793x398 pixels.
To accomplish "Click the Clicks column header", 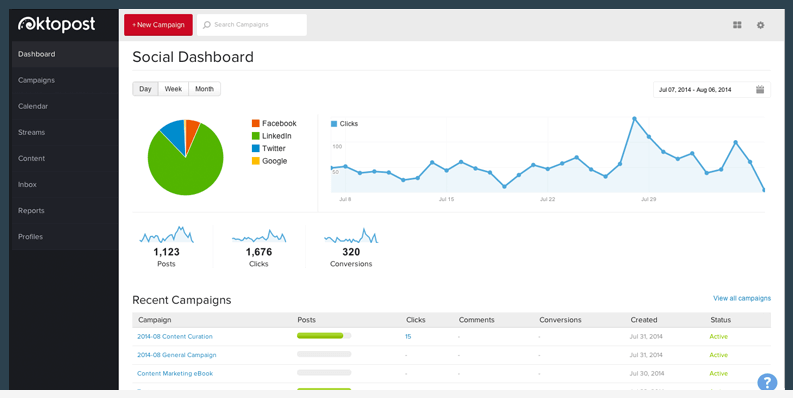I will [x=416, y=320].
